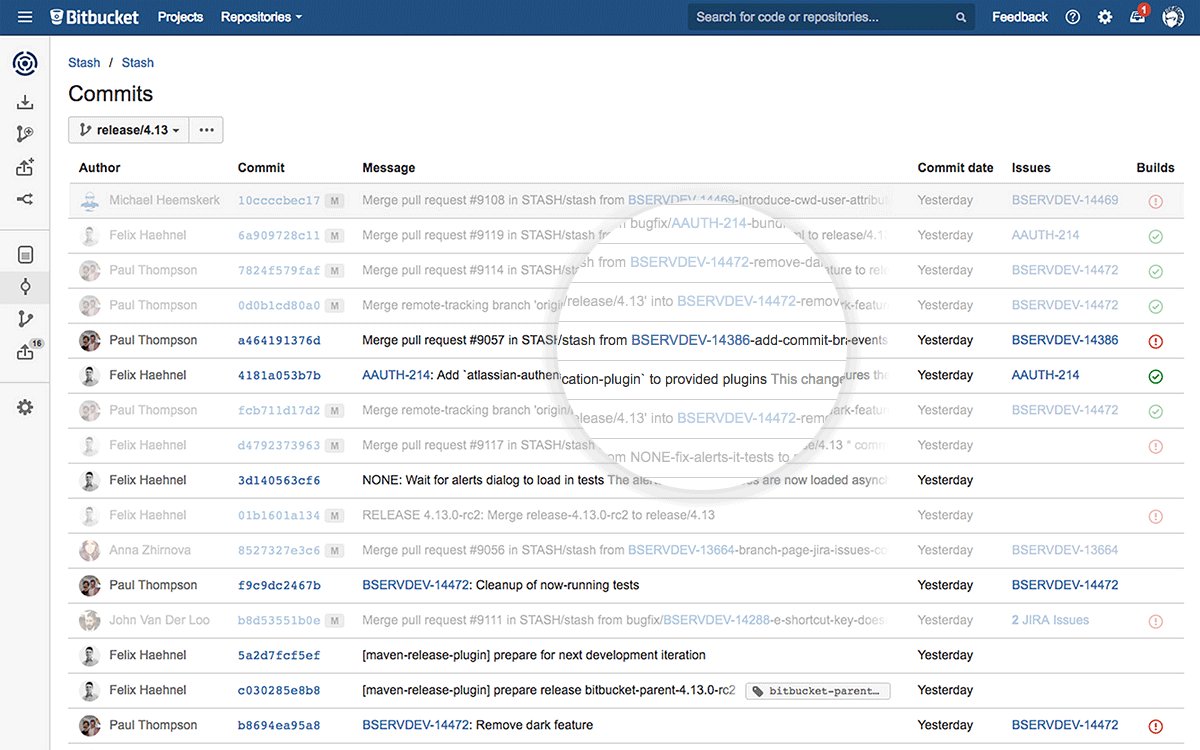
Task: Click the Author column header
Action: [x=100, y=168]
